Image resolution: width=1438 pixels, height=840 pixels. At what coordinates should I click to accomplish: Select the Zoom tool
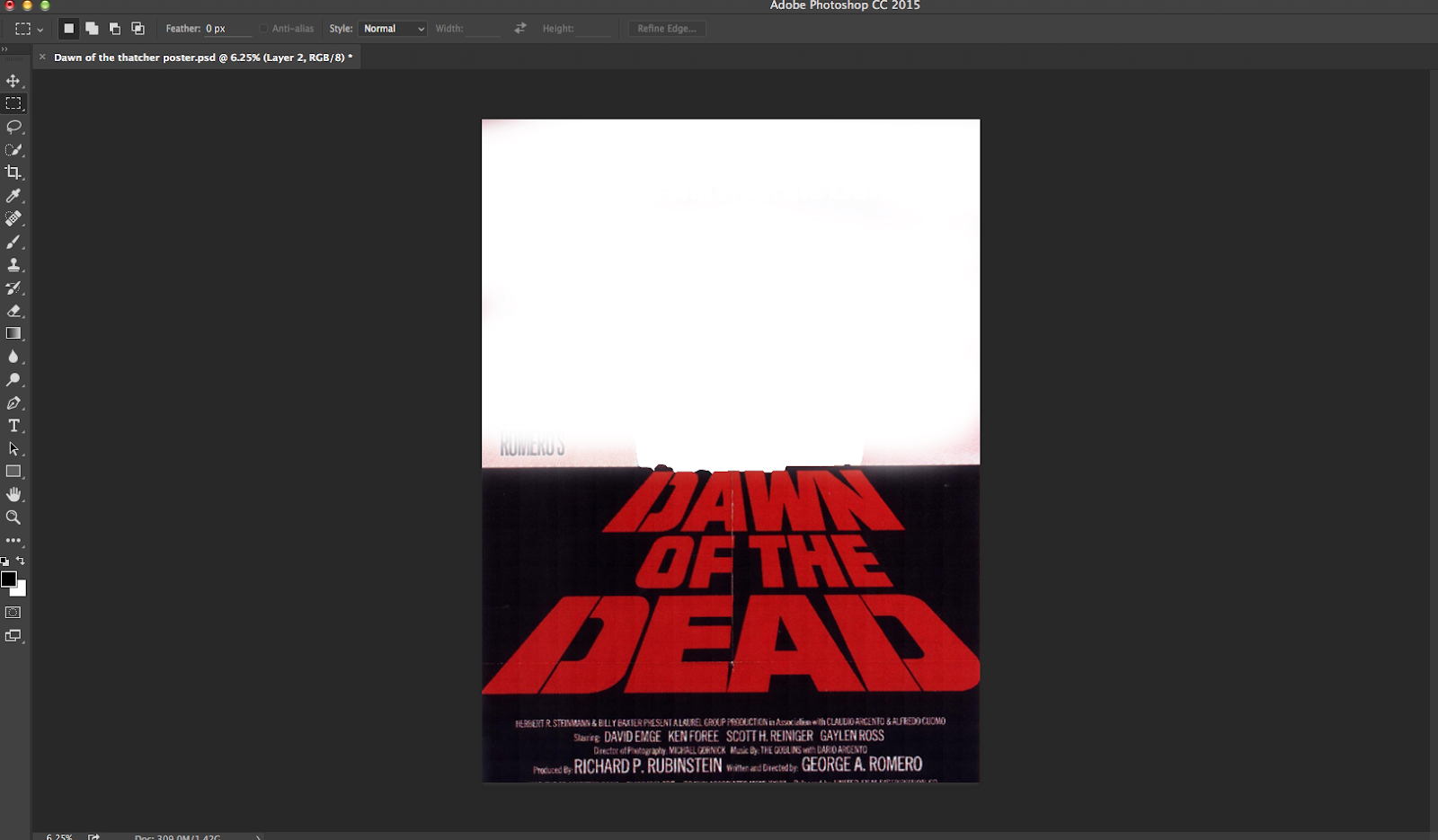(13, 517)
